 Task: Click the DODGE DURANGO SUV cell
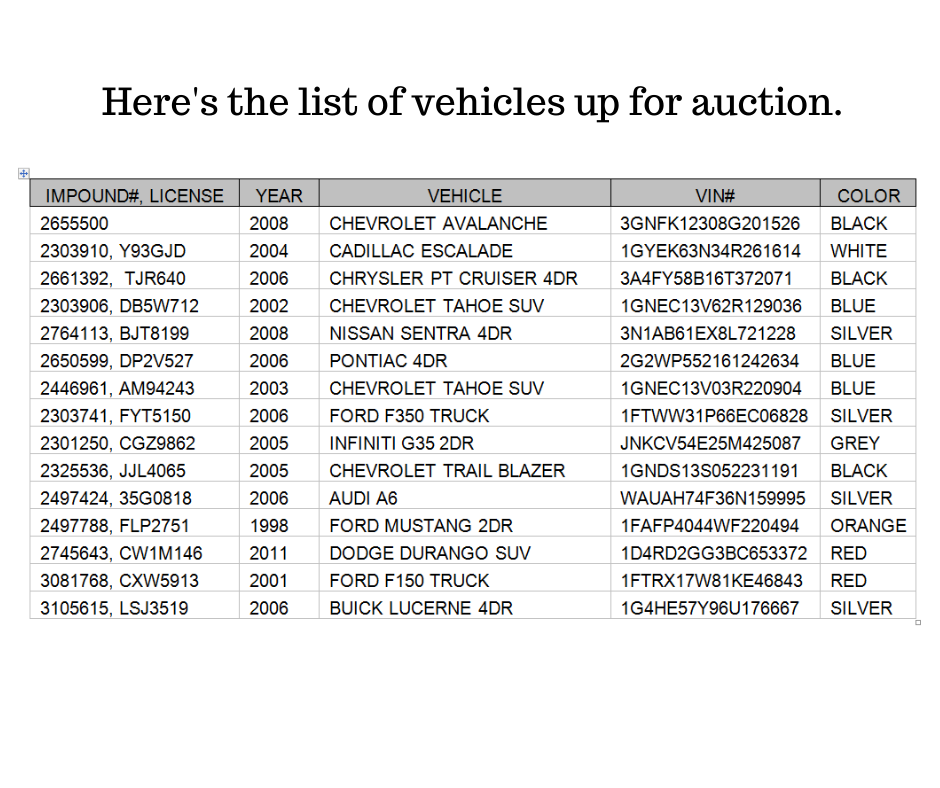pos(465,553)
